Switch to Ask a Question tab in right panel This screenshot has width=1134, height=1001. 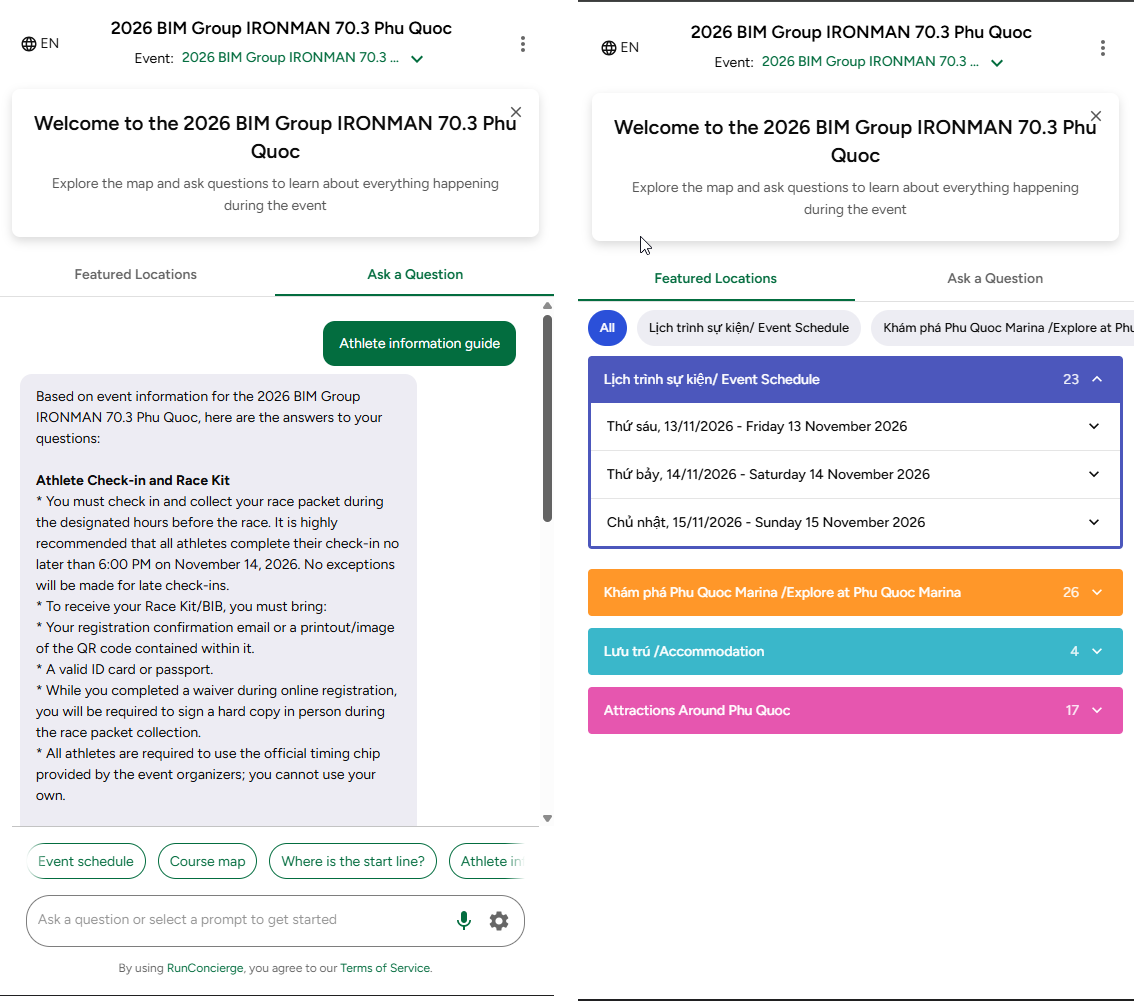click(x=994, y=278)
